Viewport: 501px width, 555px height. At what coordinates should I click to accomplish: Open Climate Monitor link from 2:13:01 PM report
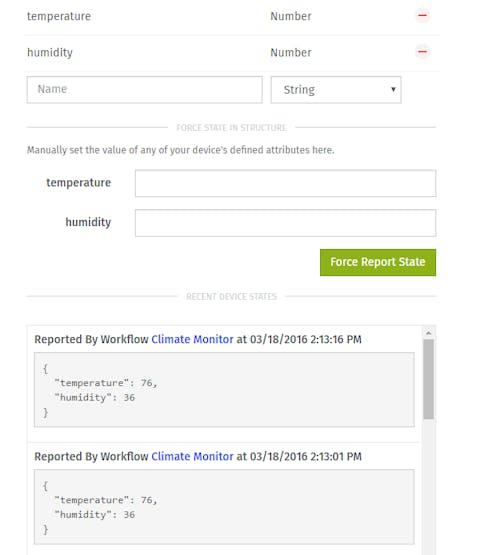[192, 456]
